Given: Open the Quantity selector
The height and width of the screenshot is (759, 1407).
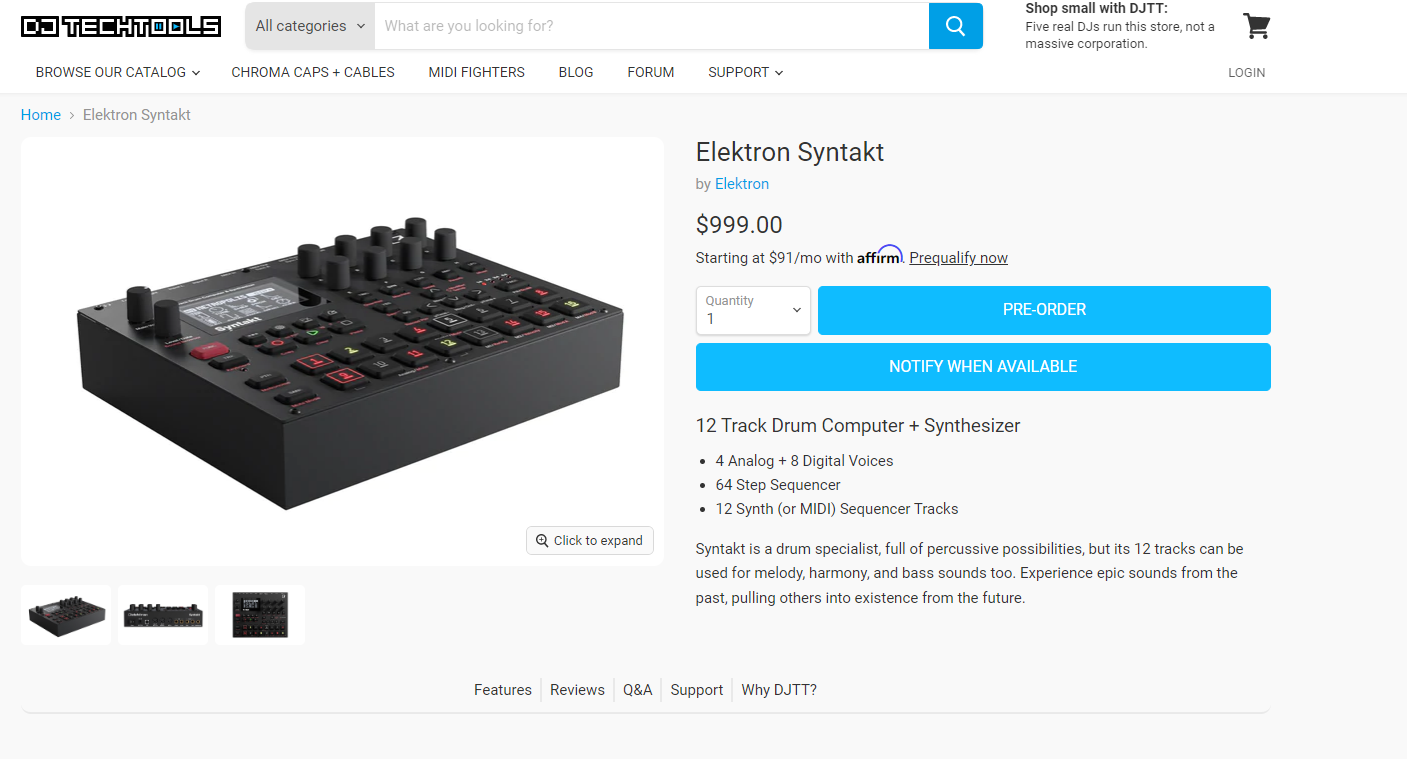Looking at the screenshot, I should point(753,310).
